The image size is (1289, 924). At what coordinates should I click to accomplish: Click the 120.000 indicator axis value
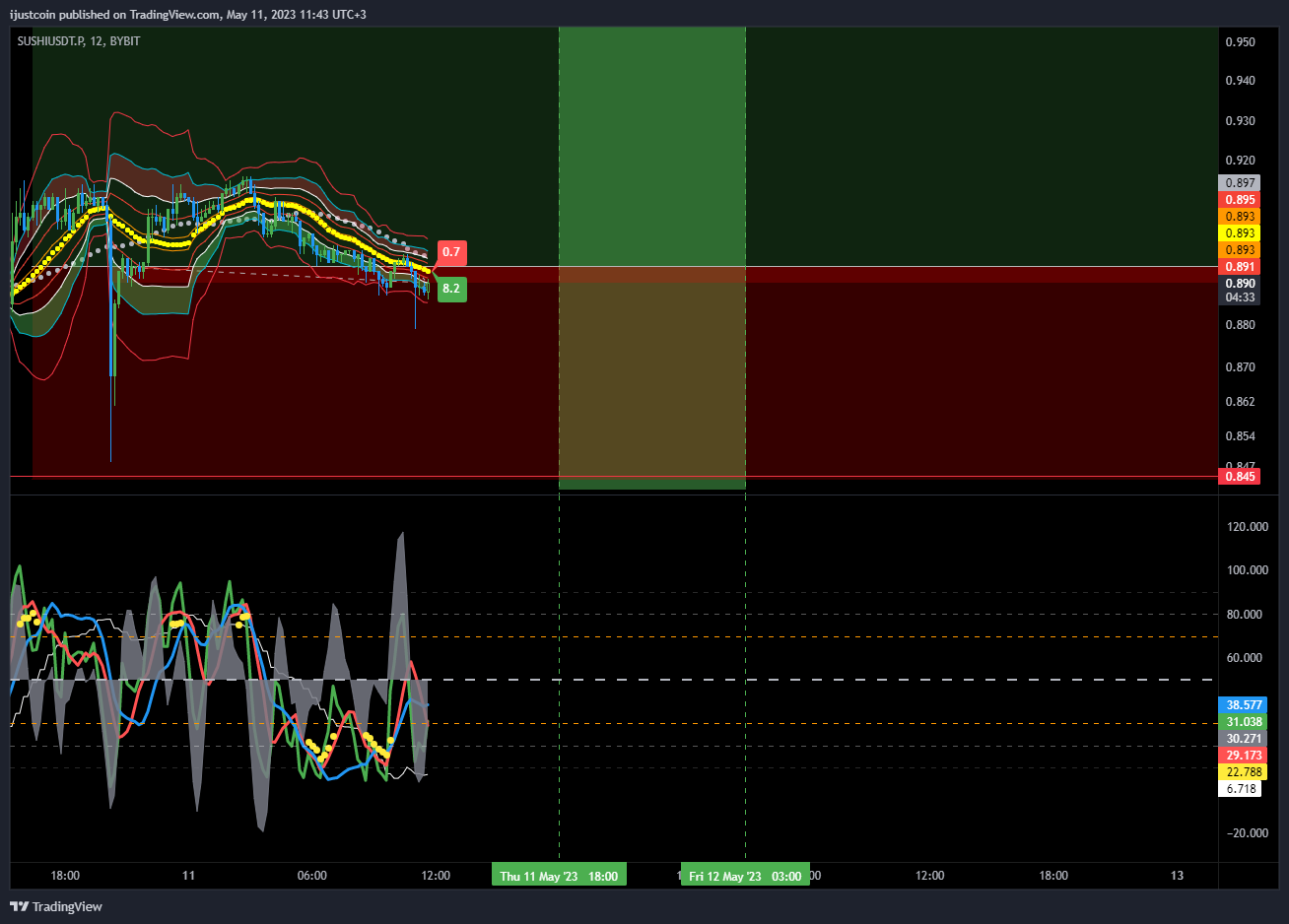click(1247, 527)
